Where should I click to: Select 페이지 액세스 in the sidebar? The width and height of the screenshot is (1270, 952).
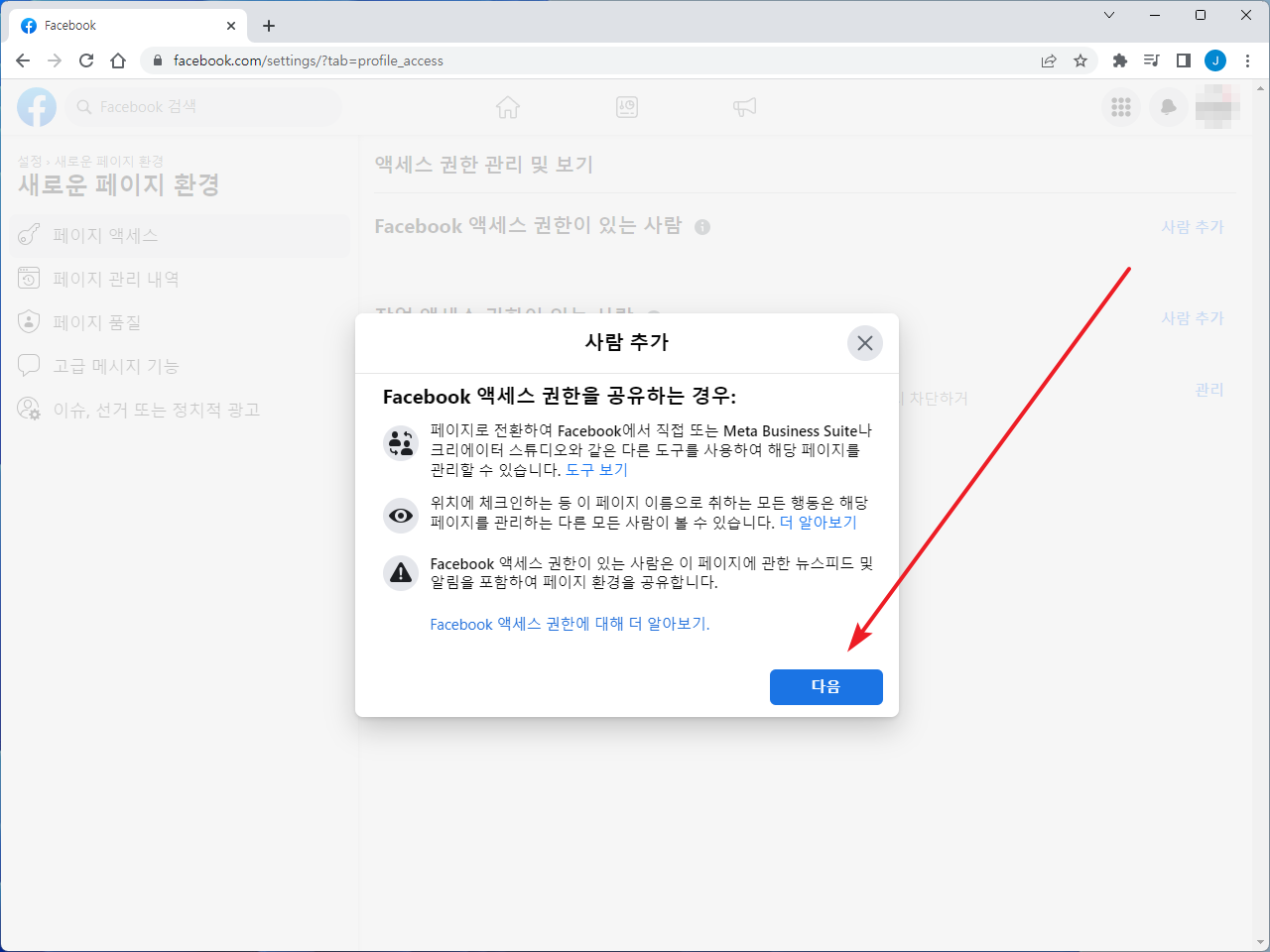tap(180, 235)
